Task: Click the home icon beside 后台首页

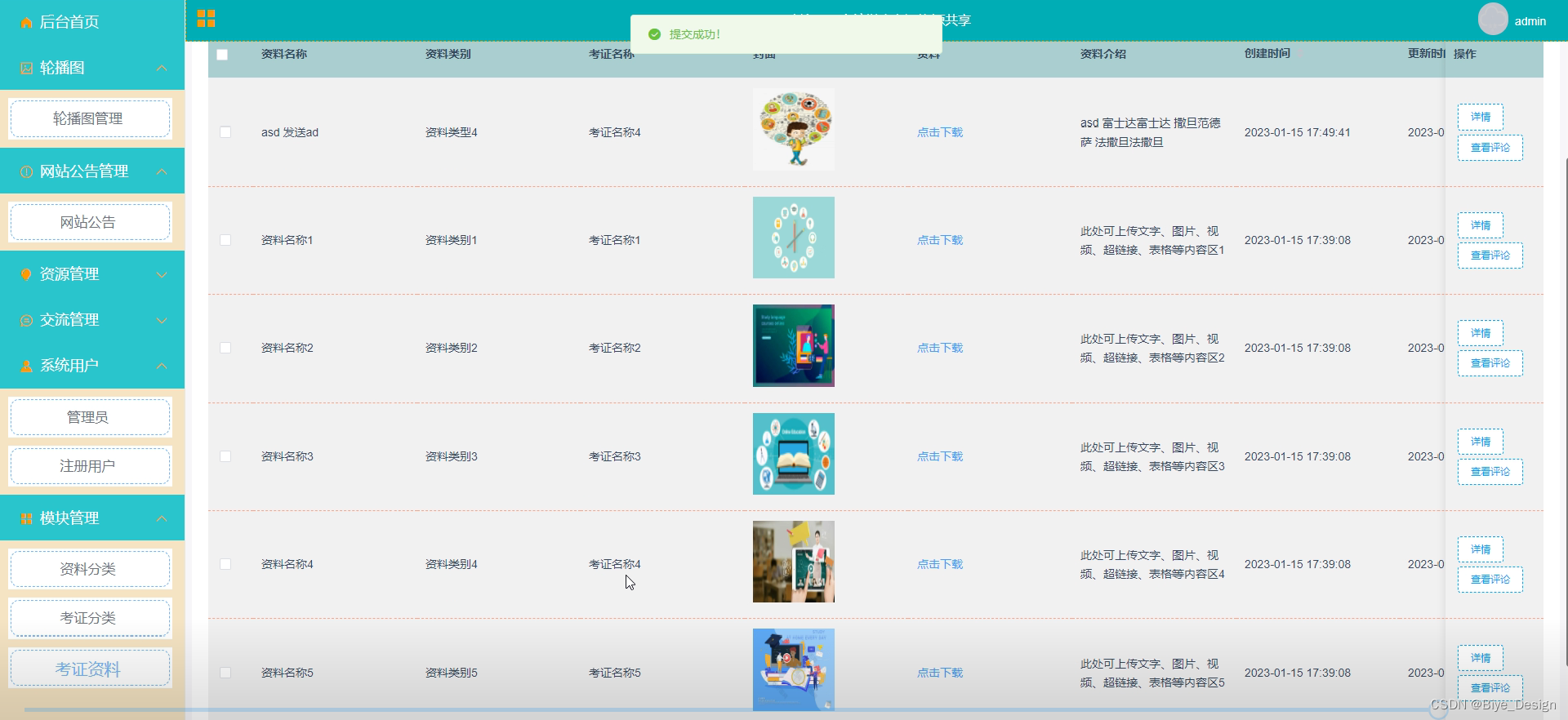Action: (26, 23)
